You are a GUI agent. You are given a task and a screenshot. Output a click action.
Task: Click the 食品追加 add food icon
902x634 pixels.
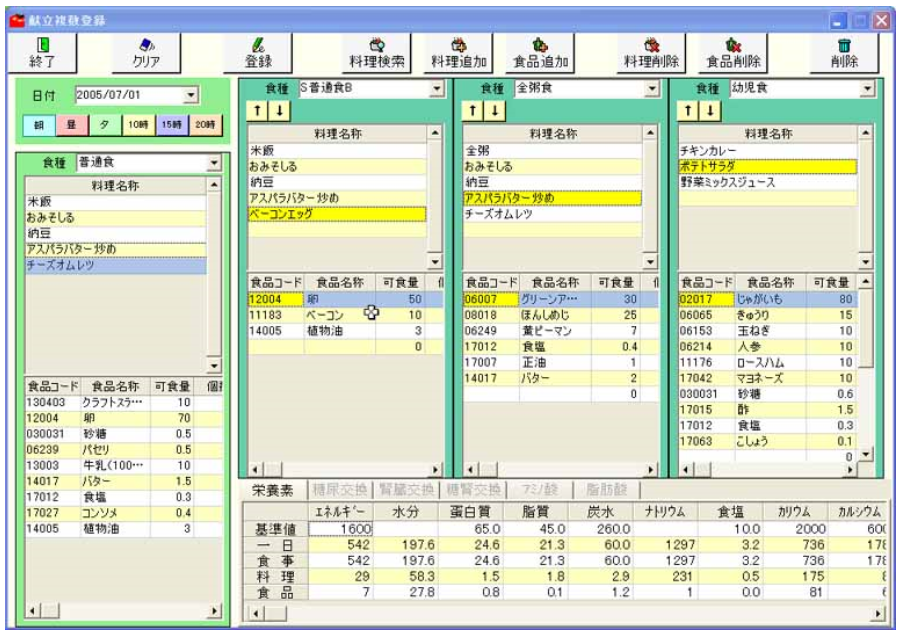(541, 46)
